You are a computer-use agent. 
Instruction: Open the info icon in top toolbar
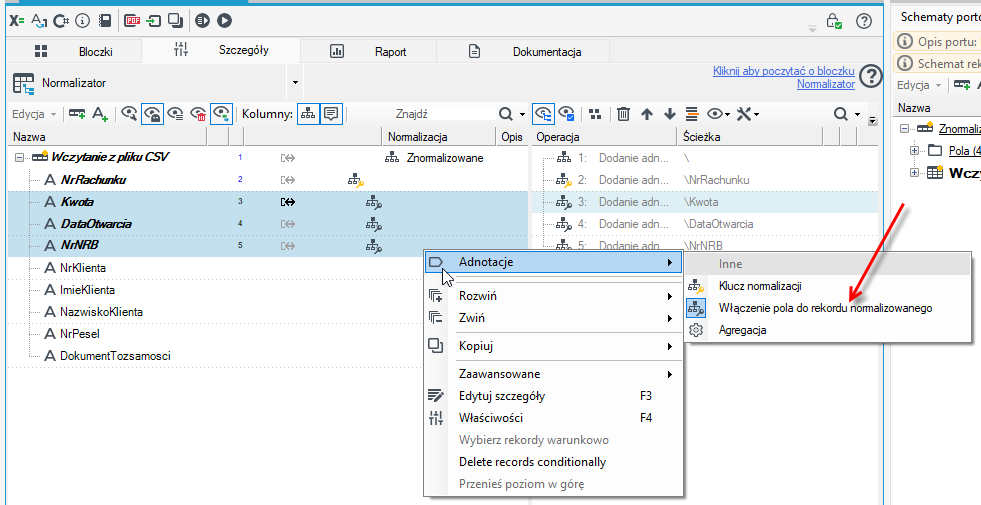point(83,21)
